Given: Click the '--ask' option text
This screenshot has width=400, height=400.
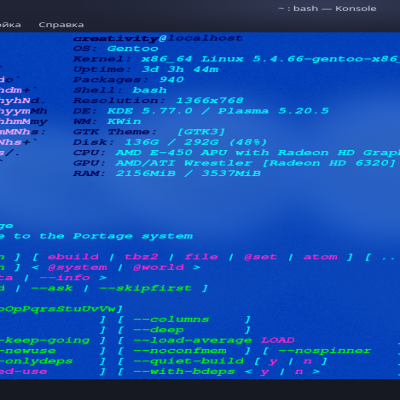Looking at the screenshot, I should click(52, 288).
